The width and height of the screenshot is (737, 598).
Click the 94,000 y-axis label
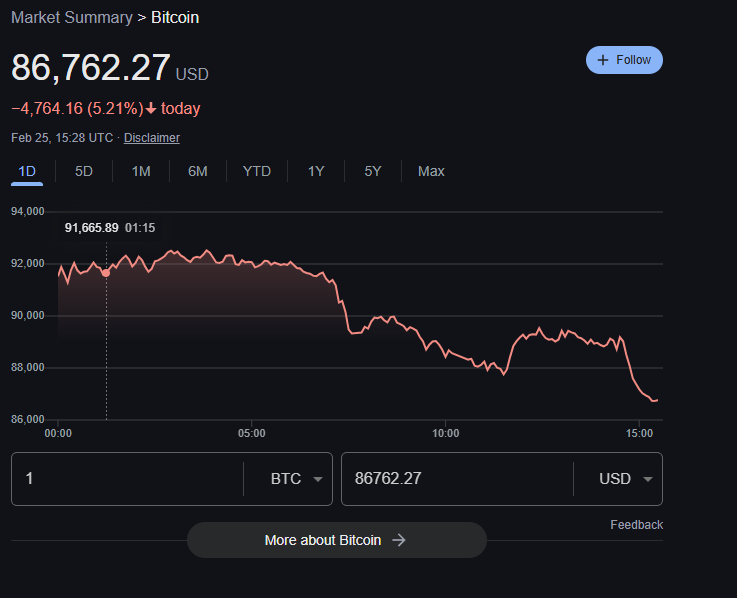click(28, 211)
